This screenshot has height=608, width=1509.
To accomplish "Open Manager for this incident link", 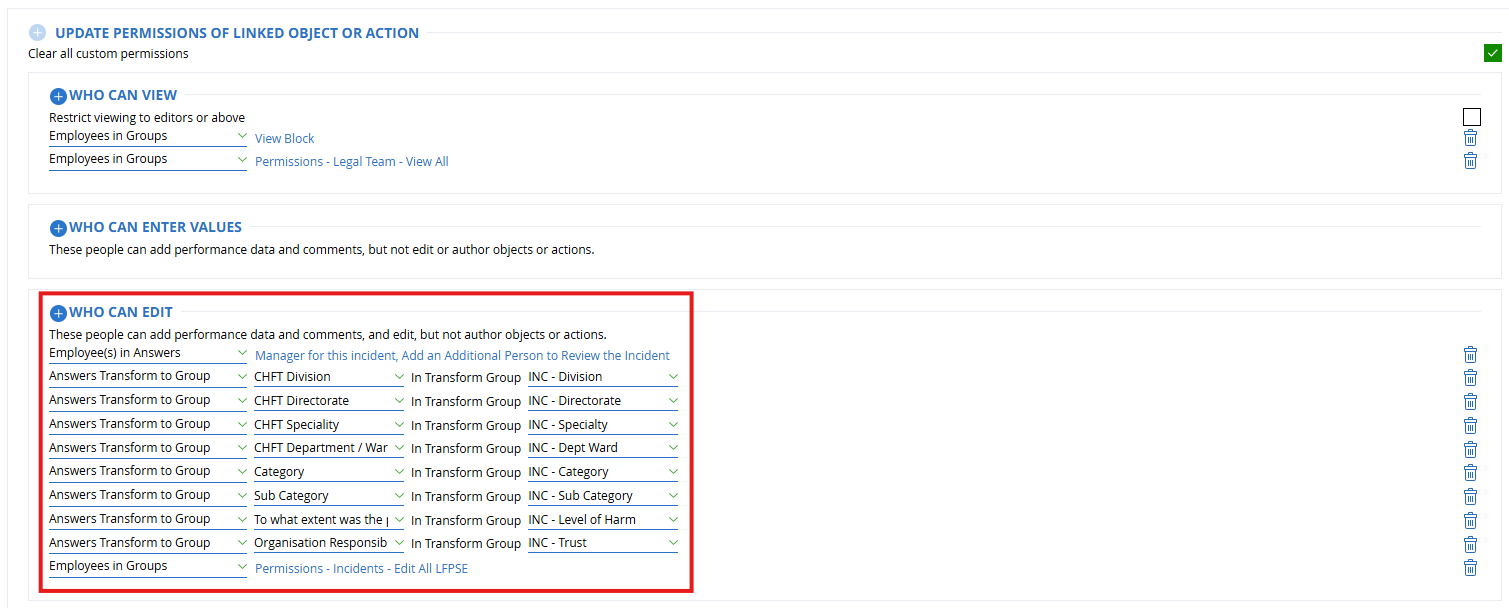I will 326,356.
